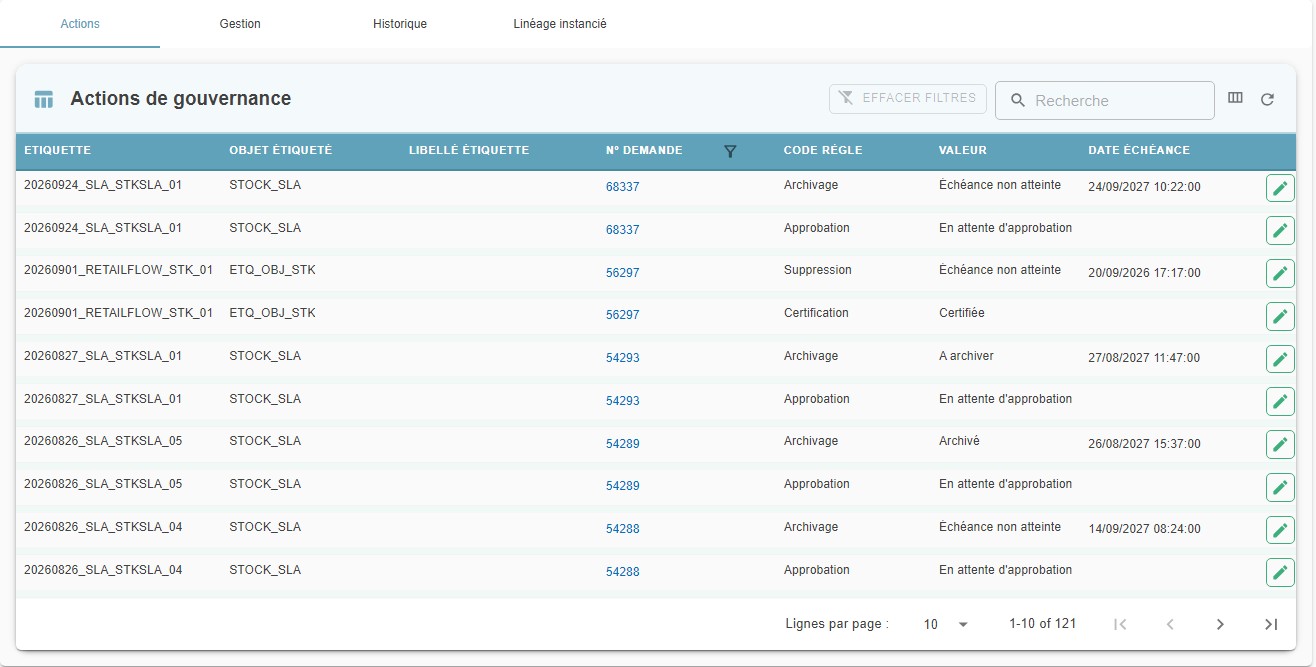Select the date 26/08/2027 15:37:00
The width and height of the screenshot is (1316, 667).
[x=1144, y=443]
